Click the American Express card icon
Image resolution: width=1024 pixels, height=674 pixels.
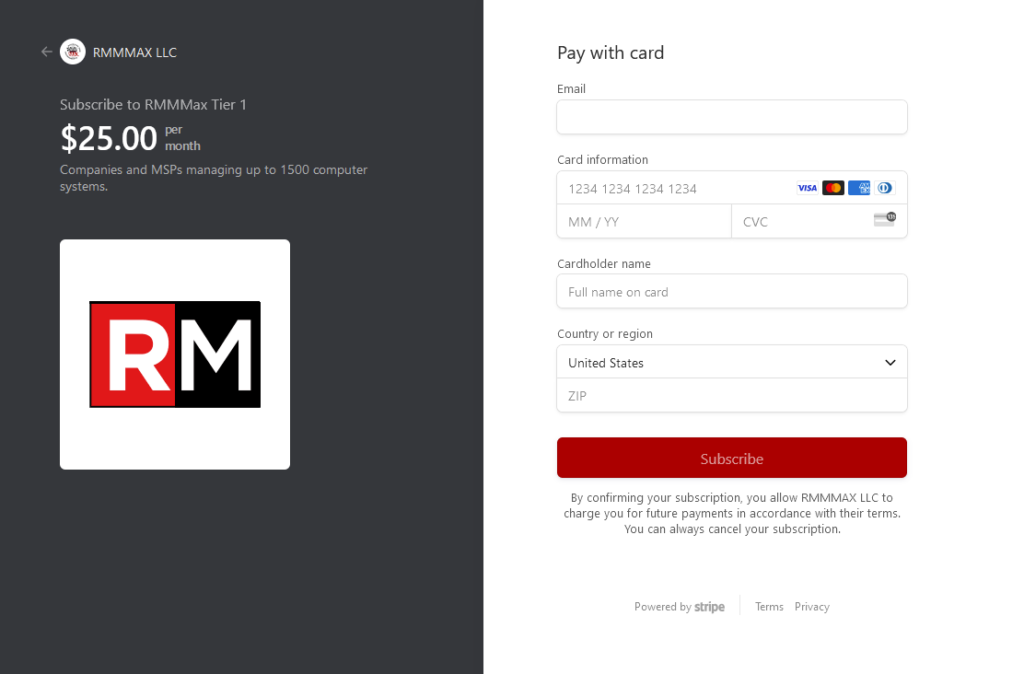tap(859, 188)
